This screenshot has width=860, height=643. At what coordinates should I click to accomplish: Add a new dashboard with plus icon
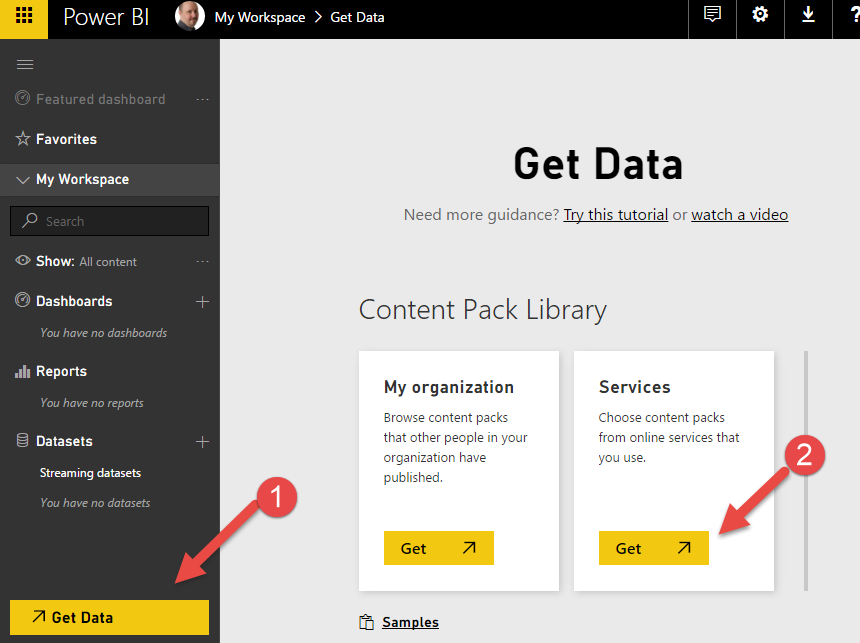pos(202,302)
